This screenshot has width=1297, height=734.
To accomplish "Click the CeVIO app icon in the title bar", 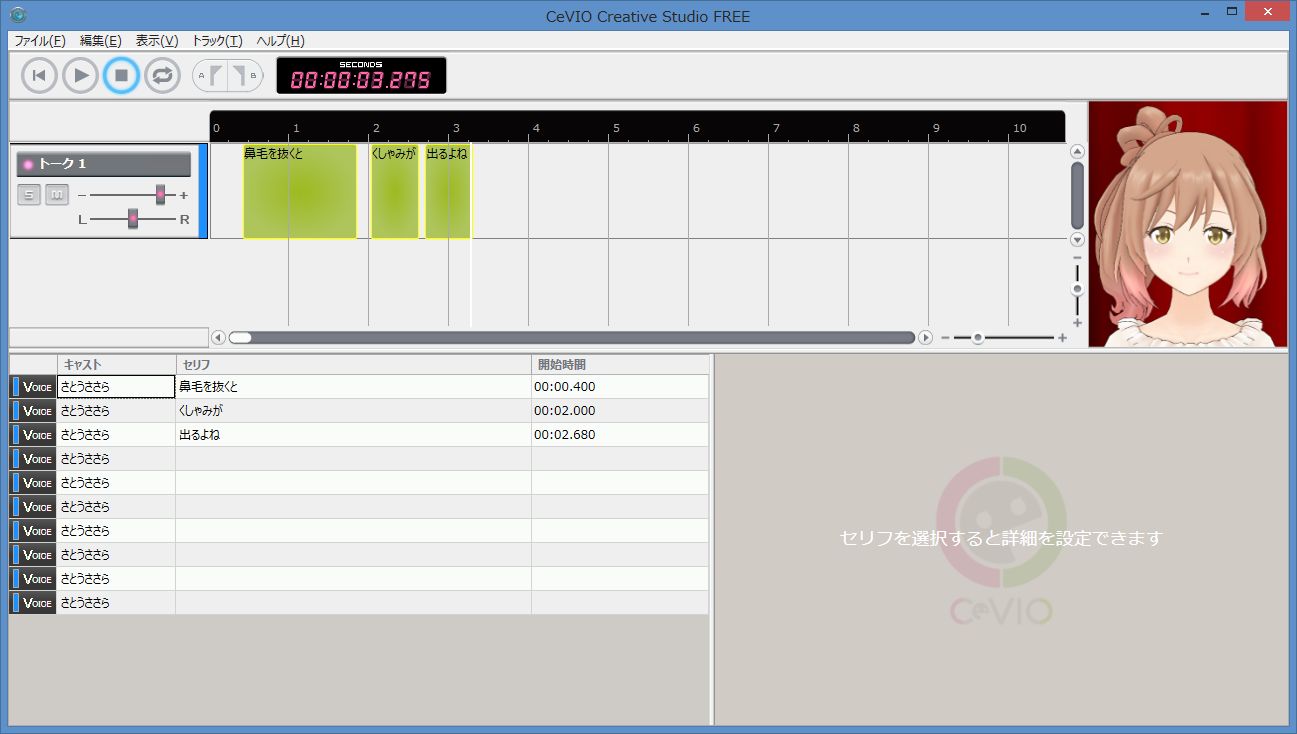I will click(x=18, y=15).
